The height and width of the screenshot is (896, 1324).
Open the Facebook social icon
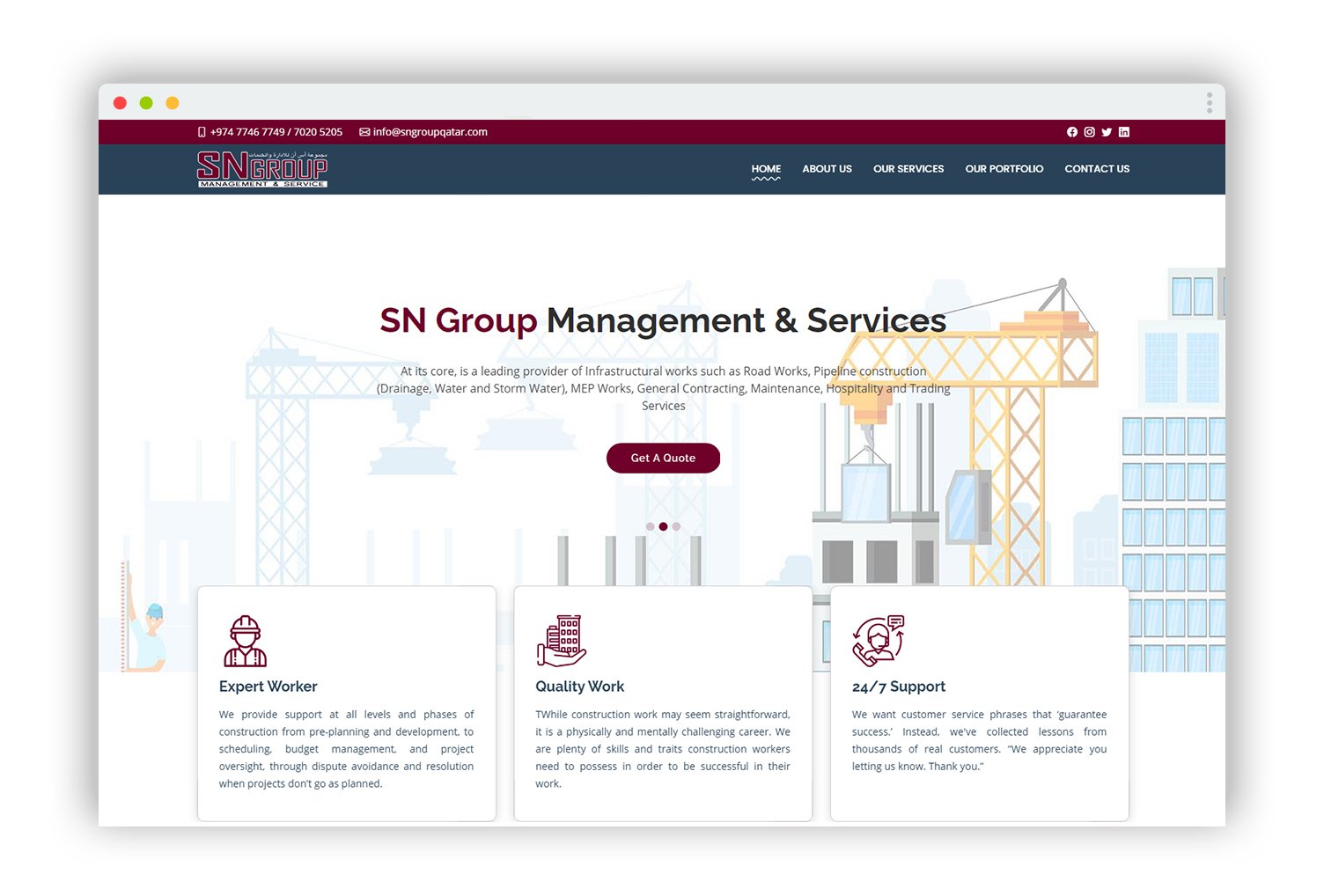[1072, 132]
